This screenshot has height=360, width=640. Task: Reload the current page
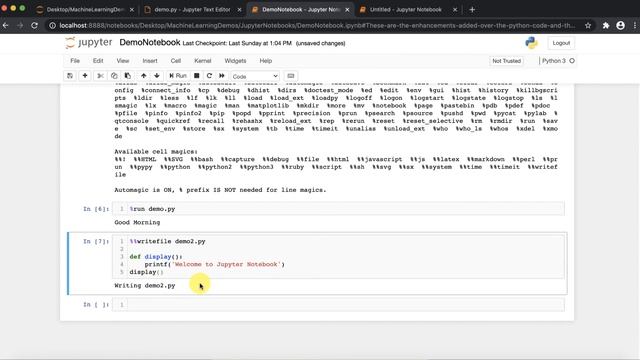35,25
